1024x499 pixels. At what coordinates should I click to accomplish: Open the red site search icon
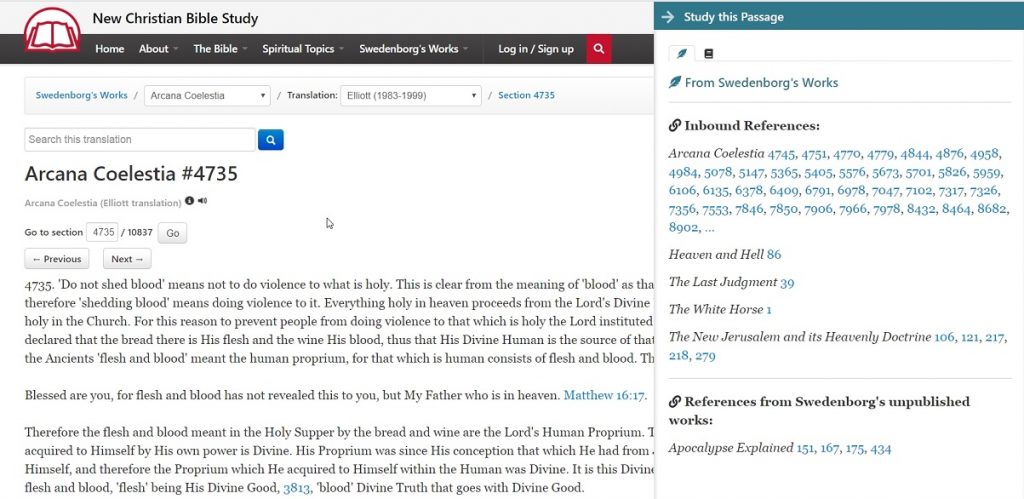(x=599, y=49)
